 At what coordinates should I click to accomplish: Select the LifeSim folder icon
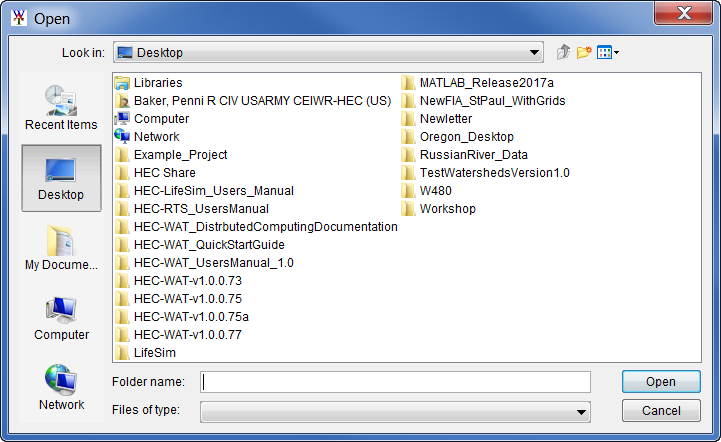[x=122, y=352]
